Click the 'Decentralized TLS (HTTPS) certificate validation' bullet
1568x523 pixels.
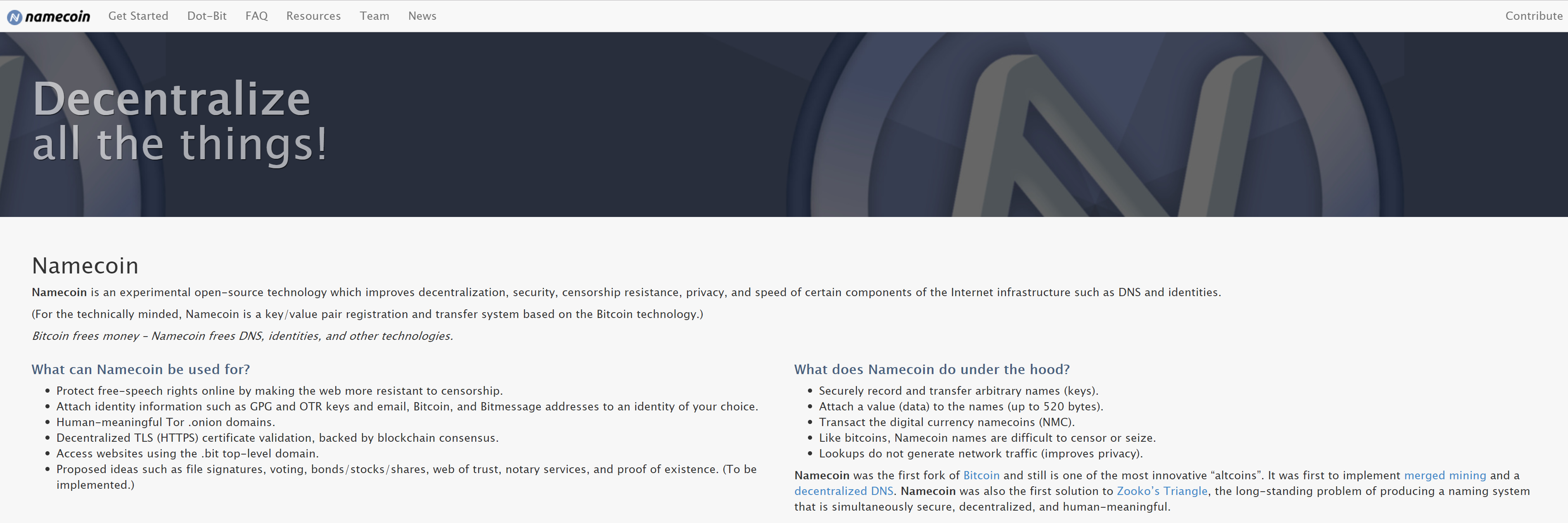(x=277, y=438)
